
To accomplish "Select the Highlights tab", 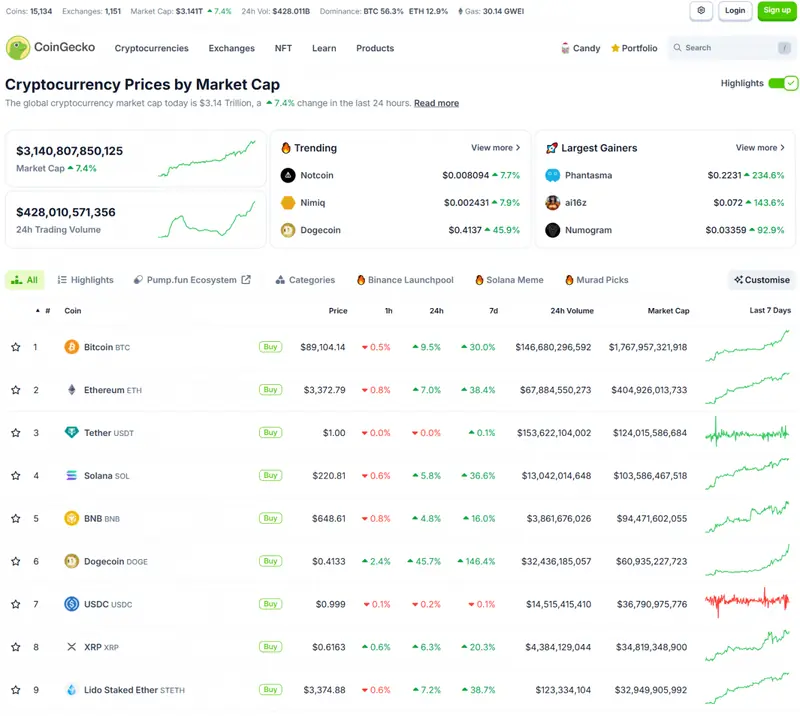I will pos(85,280).
